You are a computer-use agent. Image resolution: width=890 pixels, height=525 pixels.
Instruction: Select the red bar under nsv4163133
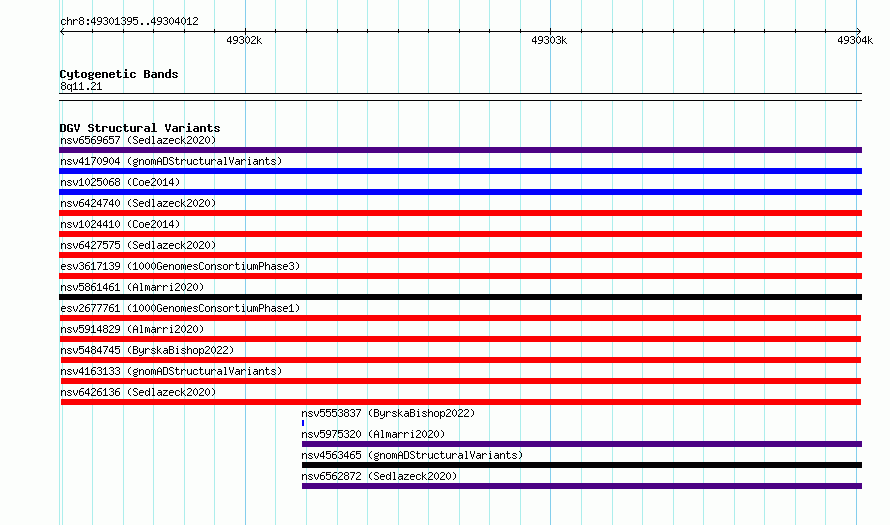[x=460, y=381]
